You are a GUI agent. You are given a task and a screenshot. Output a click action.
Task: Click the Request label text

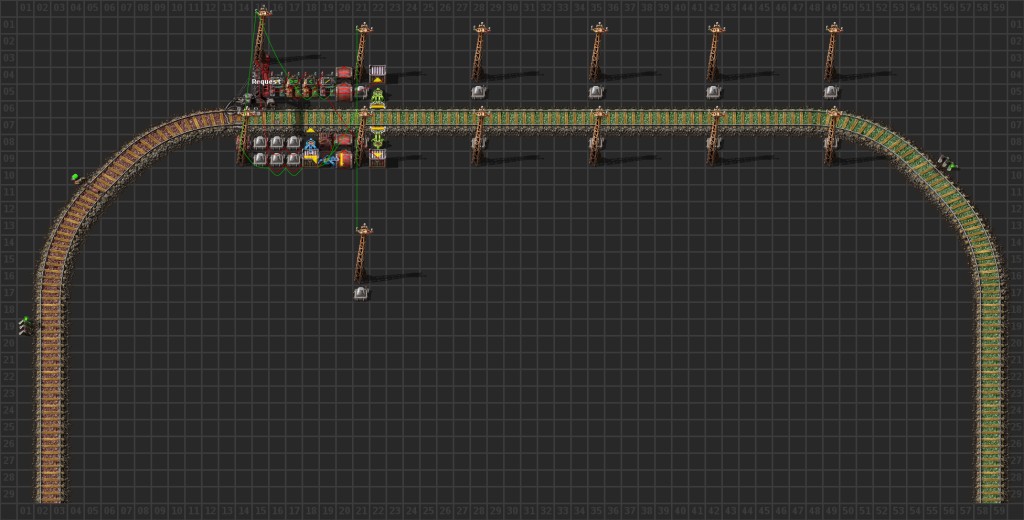coord(266,82)
